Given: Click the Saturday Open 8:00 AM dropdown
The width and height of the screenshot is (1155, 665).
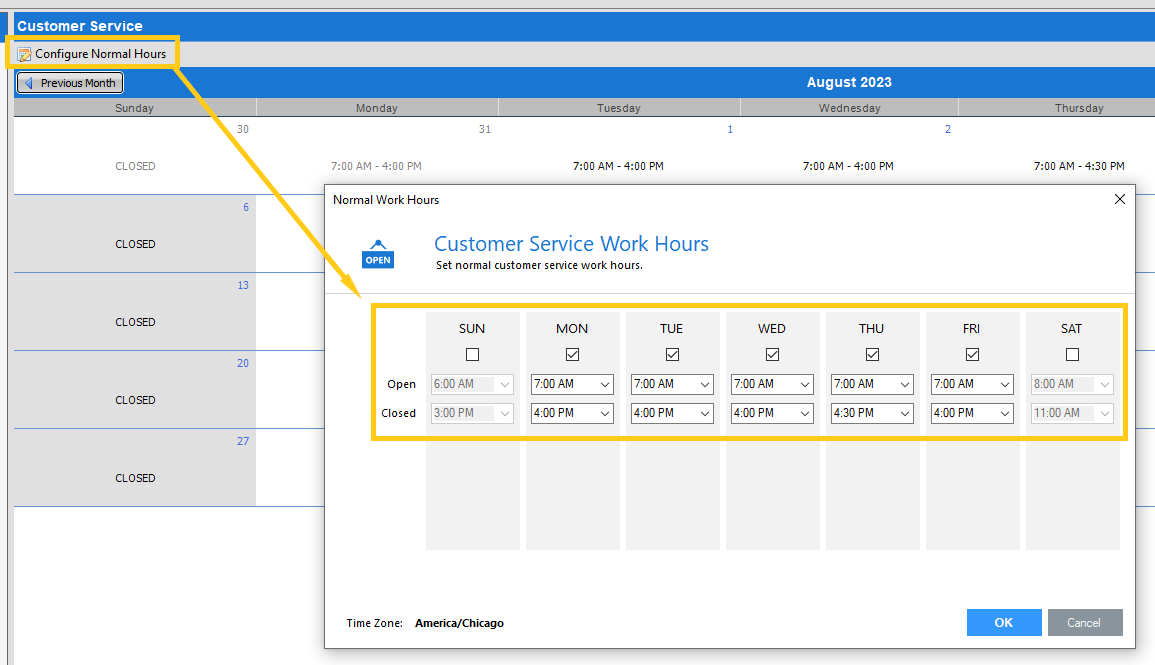Looking at the screenshot, I should pos(1072,384).
